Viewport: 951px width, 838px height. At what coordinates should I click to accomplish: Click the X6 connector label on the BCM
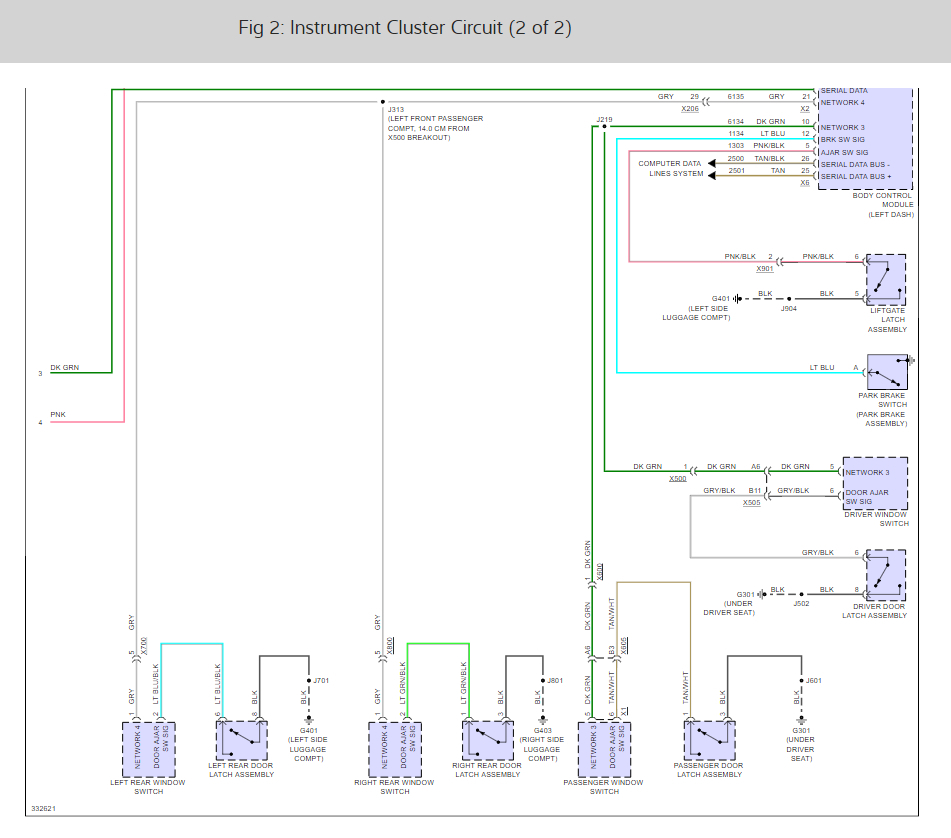pos(804,183)
